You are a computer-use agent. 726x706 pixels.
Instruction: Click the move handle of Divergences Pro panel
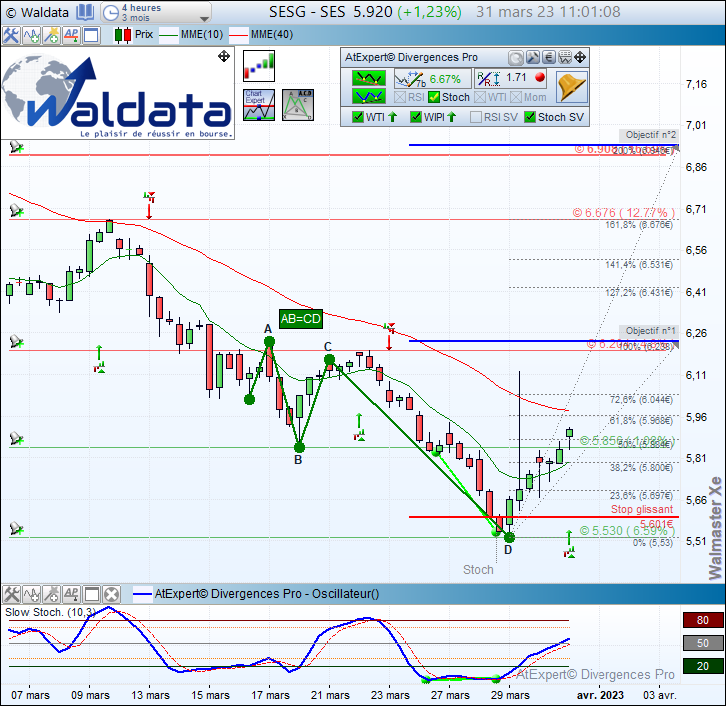(x=580, y=57)
